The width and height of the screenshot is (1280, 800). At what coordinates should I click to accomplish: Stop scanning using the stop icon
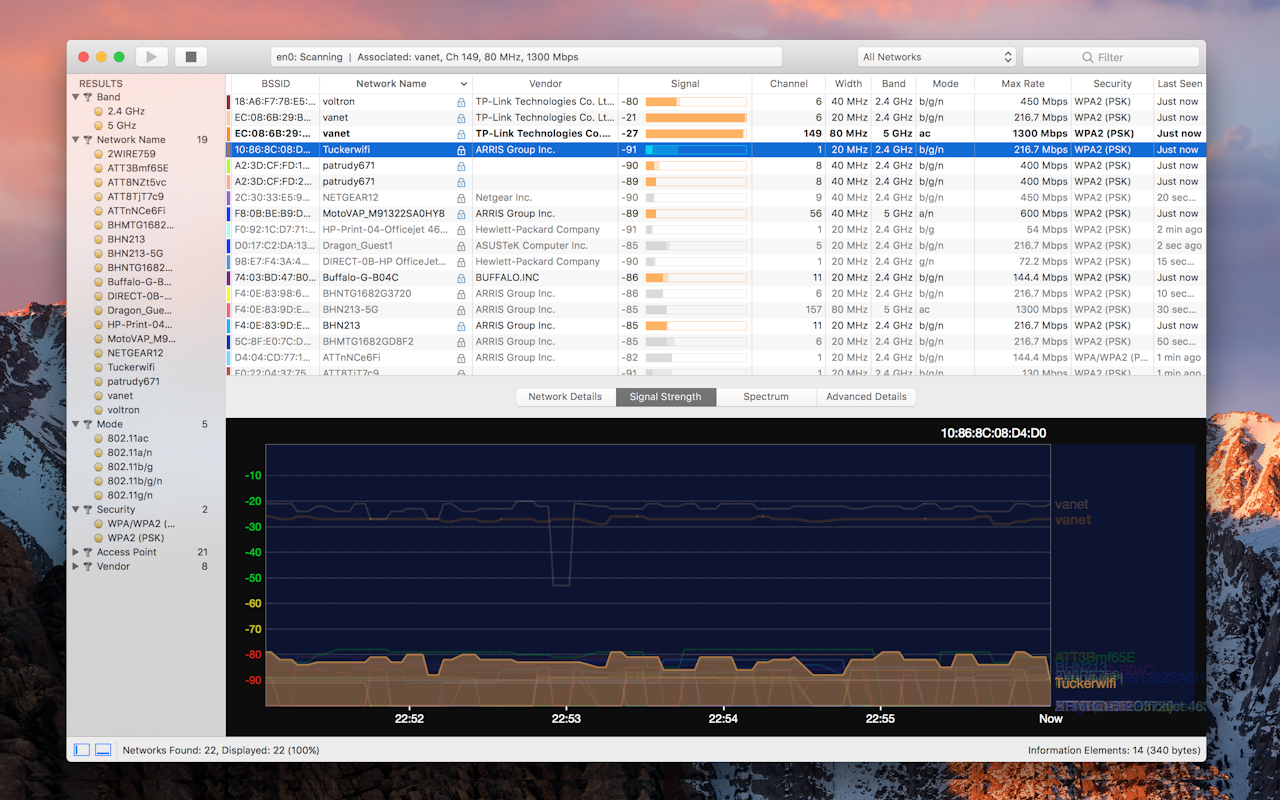click(190, 56)
